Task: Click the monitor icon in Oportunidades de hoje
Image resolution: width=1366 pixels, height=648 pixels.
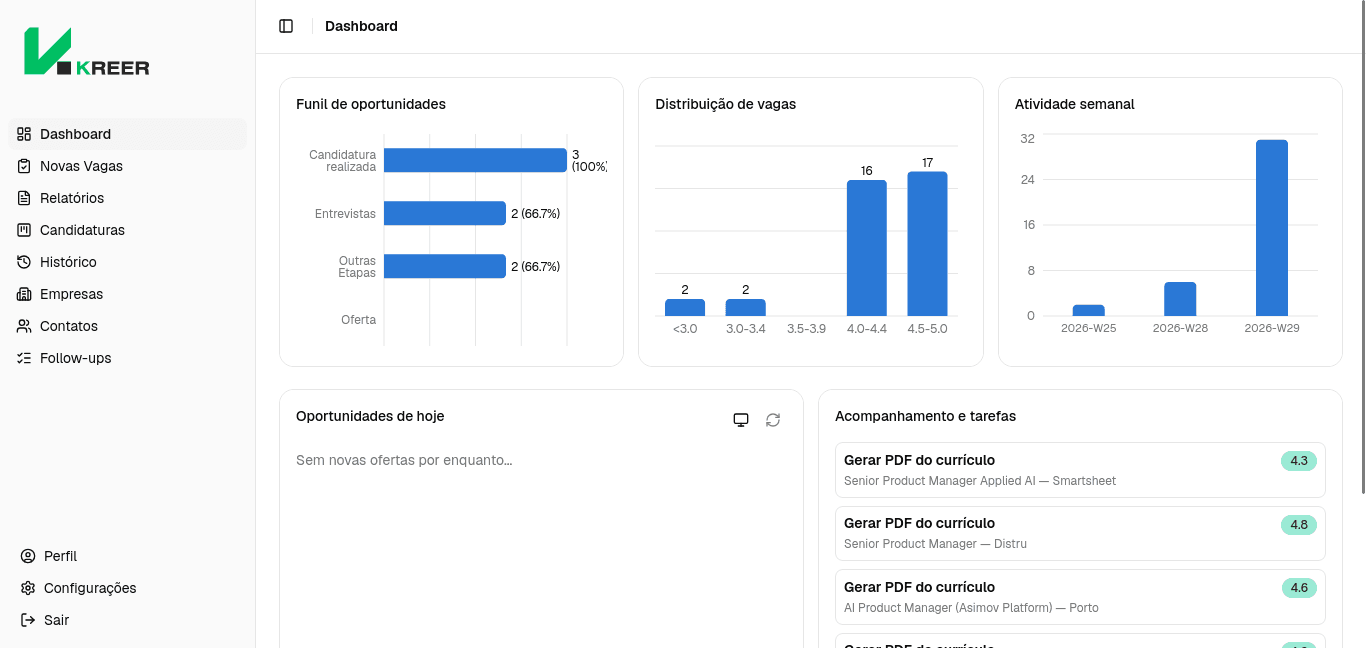Action: [x=741, y=420]
